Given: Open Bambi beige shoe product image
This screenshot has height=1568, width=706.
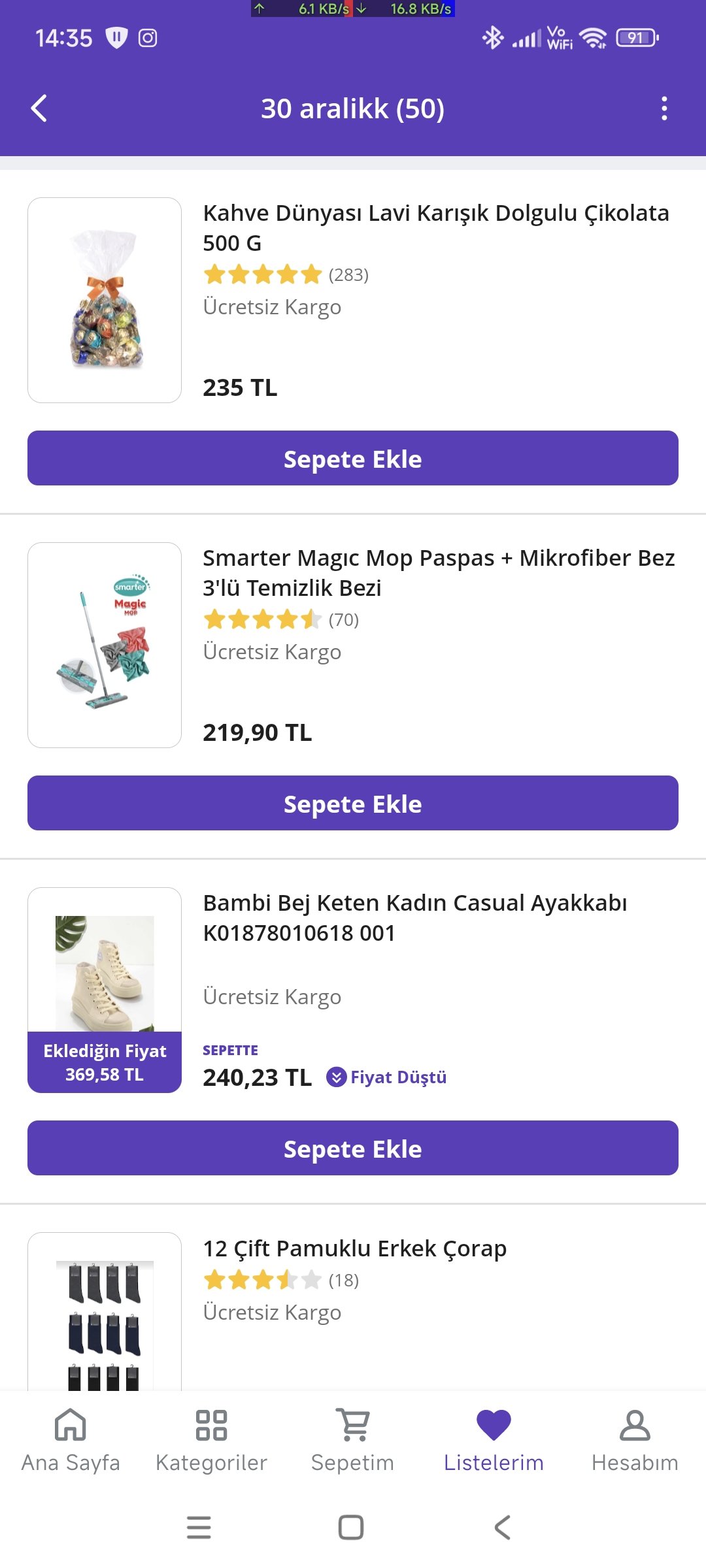Looking at the screenshot, I should click(105, 973).
